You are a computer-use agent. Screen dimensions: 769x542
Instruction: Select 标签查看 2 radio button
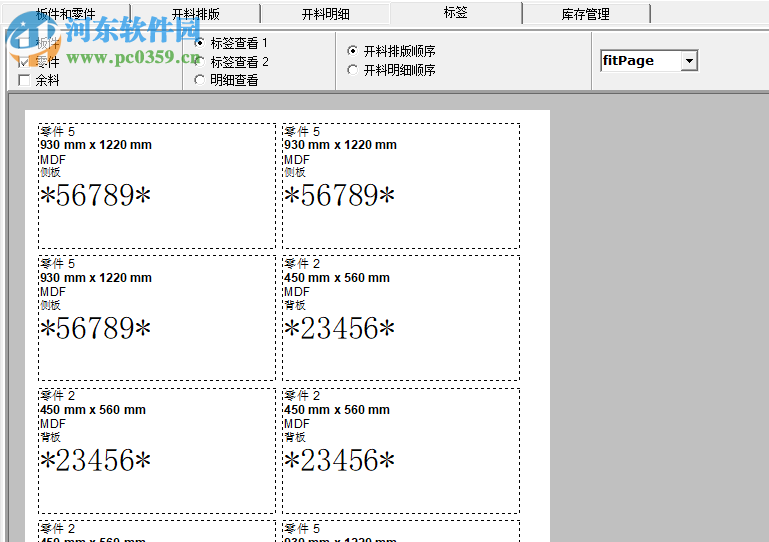click(200, 62)
